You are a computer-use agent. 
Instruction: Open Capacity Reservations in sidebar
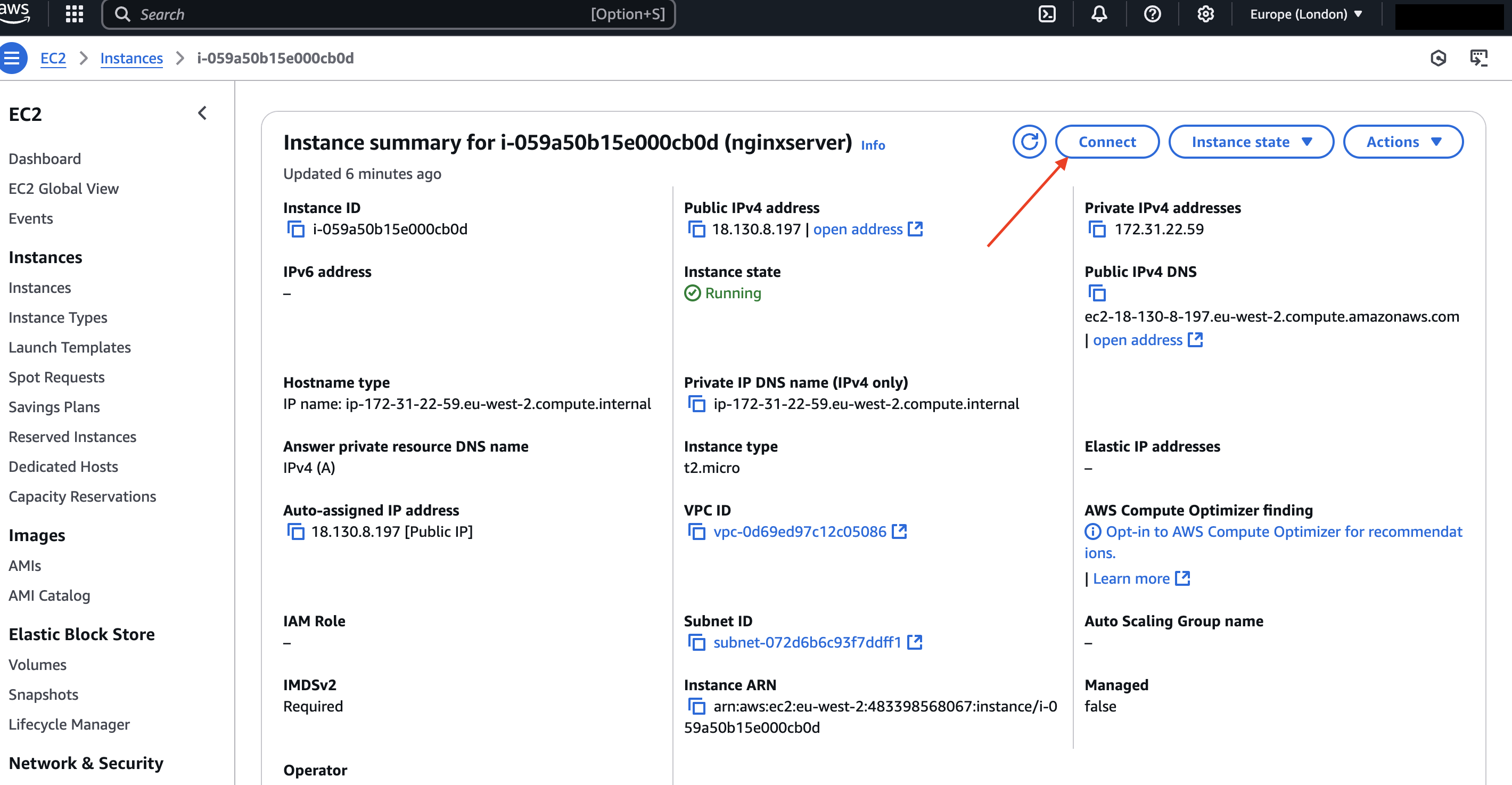pos(82,497)
